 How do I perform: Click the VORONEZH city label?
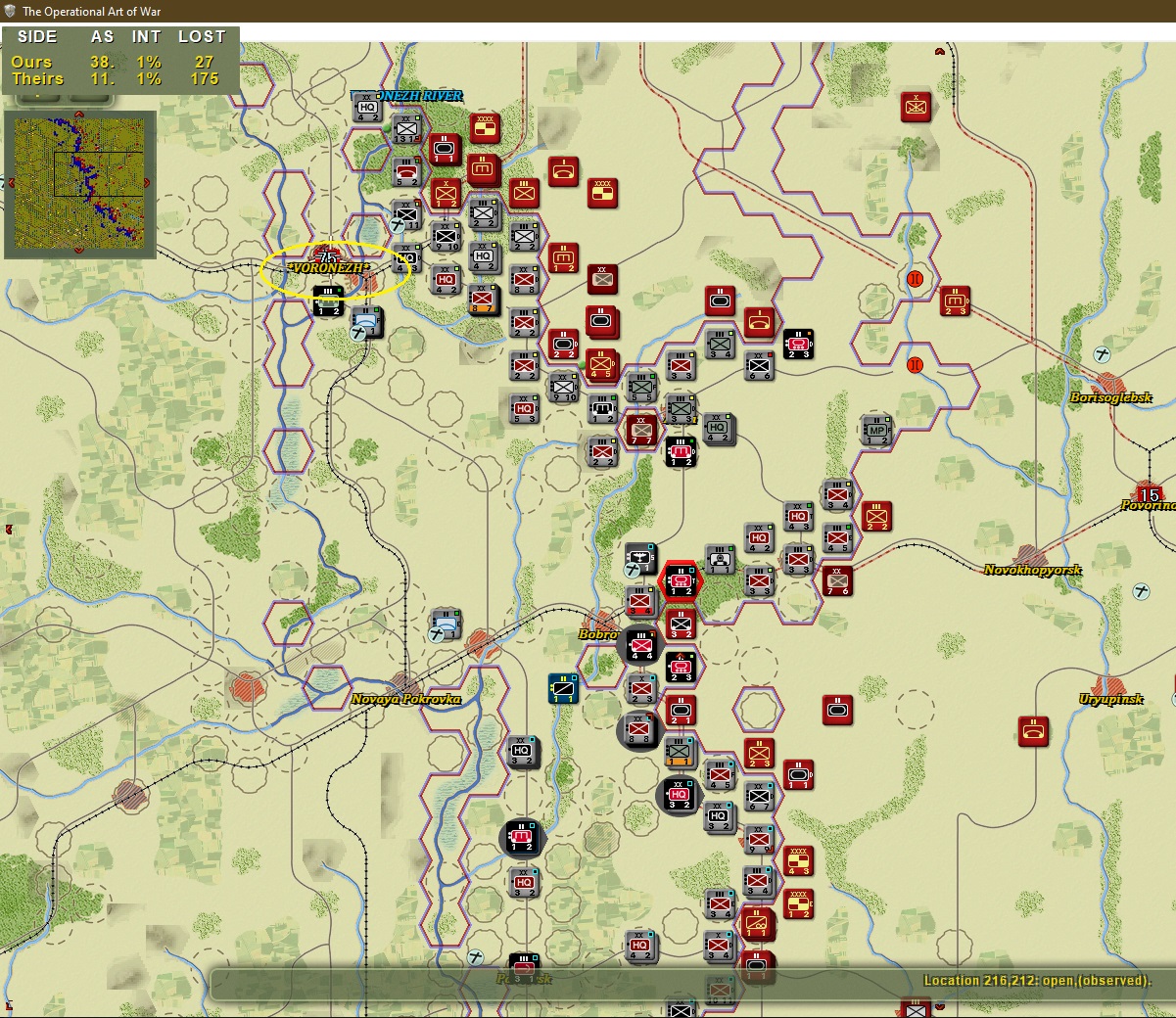click(x=329, y=268)
